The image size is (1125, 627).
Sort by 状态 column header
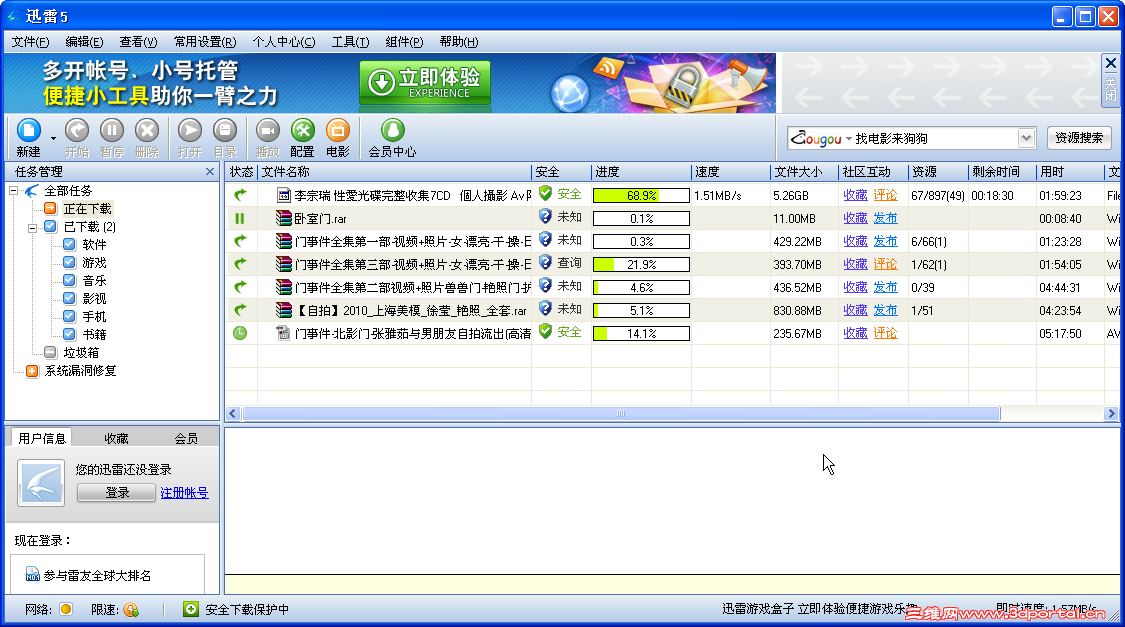click(x=241, y=171)
